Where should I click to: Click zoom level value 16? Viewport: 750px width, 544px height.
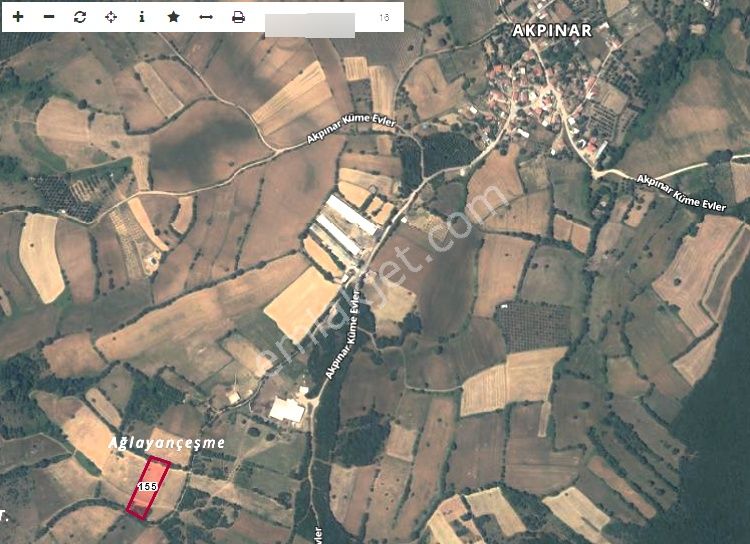pyautogui.click(x=384, y=17)
